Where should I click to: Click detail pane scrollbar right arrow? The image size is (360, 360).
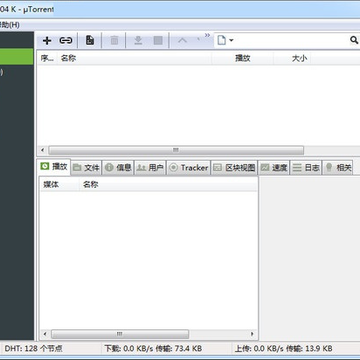coord(252,334)
